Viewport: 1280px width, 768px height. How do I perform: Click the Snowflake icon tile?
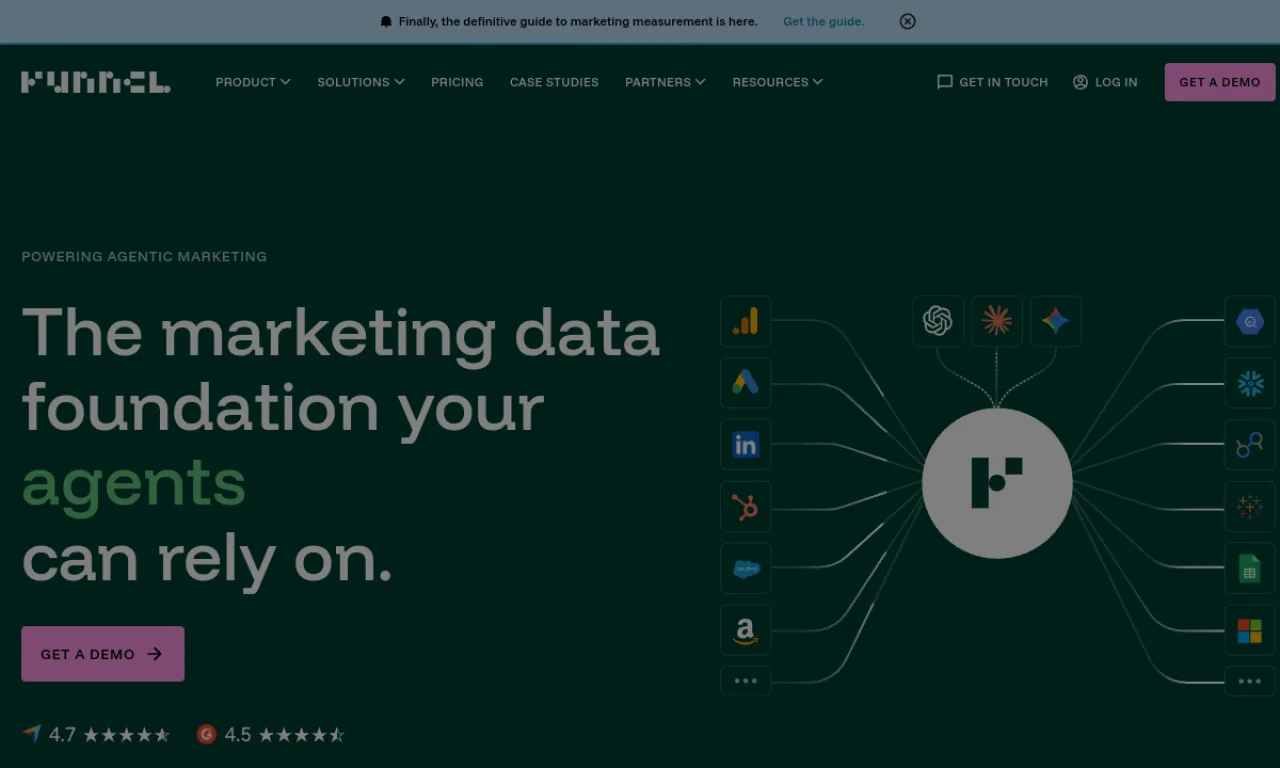(x=1250, y=383)
